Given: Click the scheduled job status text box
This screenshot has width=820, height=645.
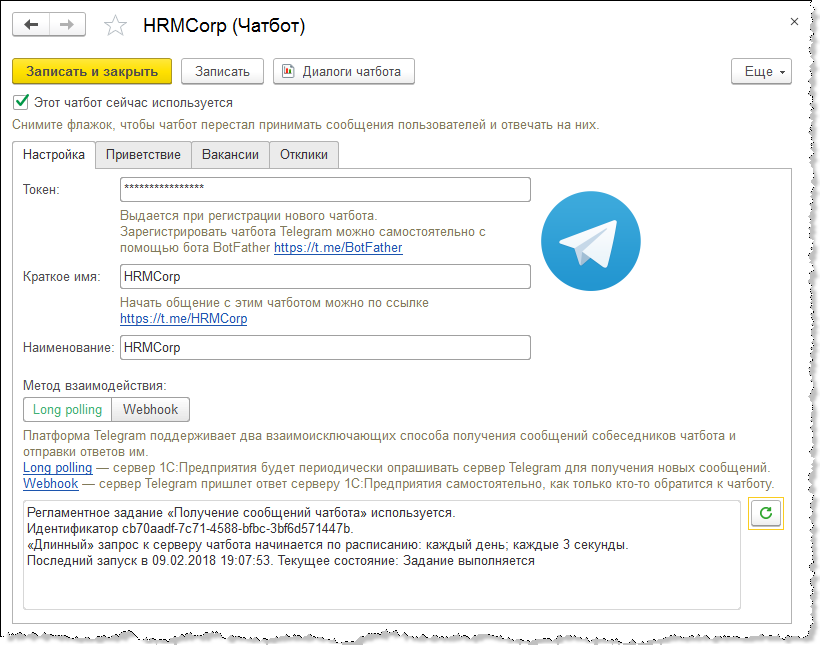Looking at the screenshot, I should pyautogui.click(x=382, y=555).
